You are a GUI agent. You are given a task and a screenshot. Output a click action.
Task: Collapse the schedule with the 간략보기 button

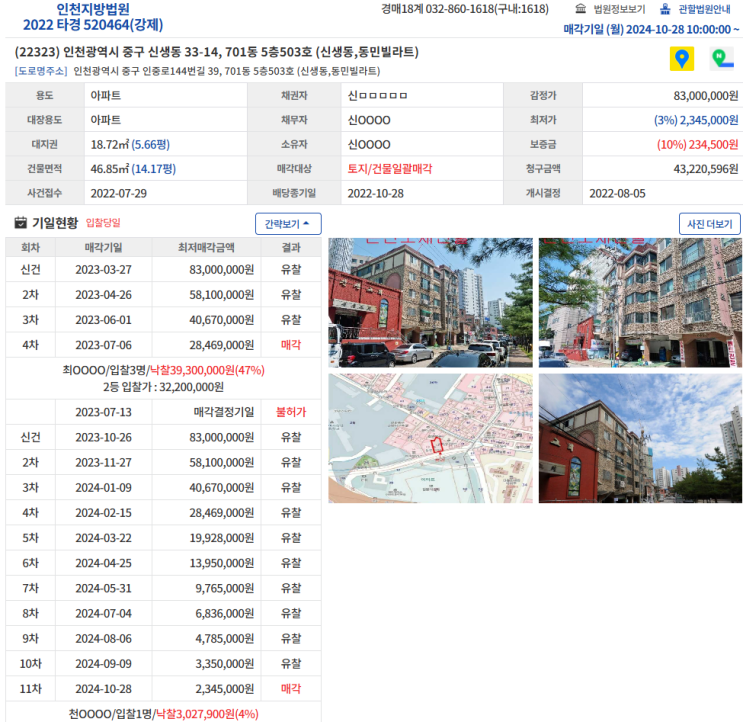[288, 224]
